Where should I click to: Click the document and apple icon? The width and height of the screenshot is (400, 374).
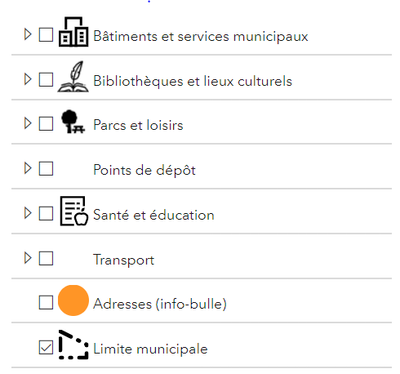tap(74, 211)
